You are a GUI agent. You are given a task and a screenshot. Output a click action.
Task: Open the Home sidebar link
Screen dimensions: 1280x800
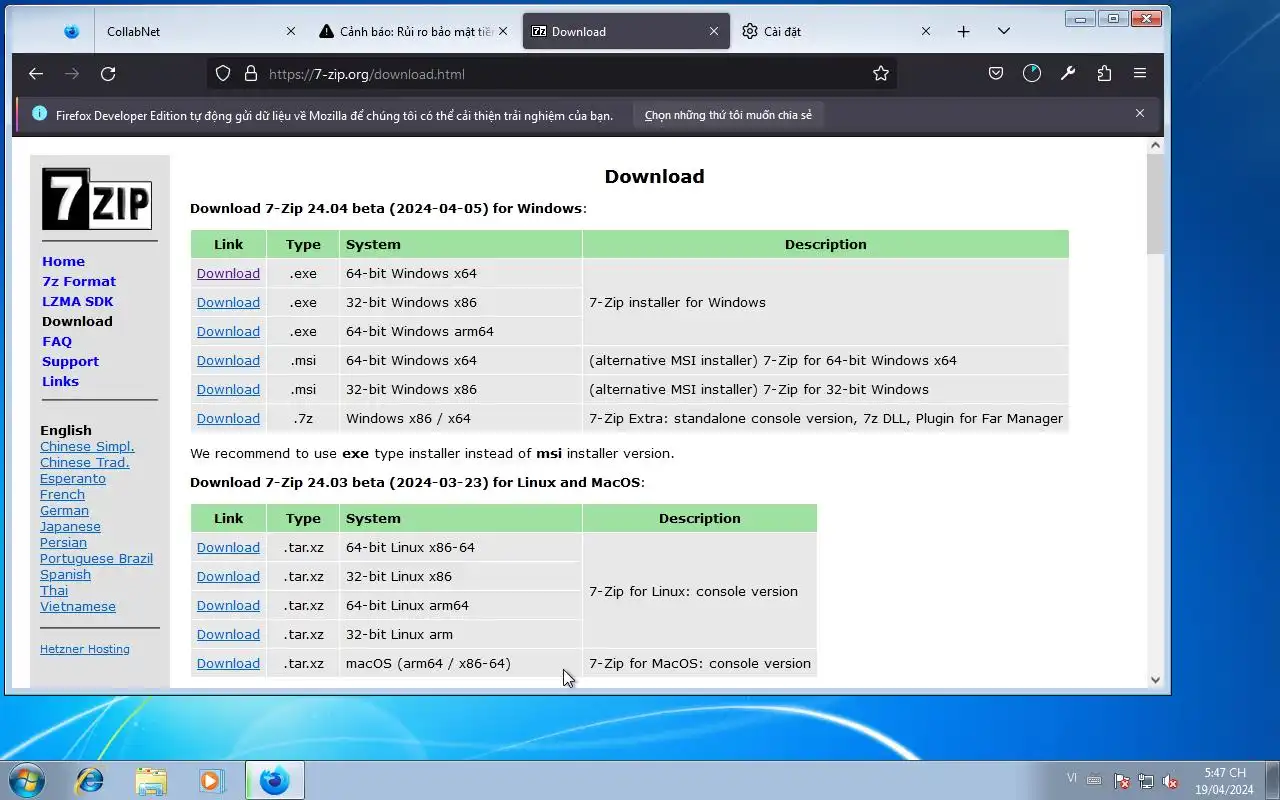pos(63,261)
